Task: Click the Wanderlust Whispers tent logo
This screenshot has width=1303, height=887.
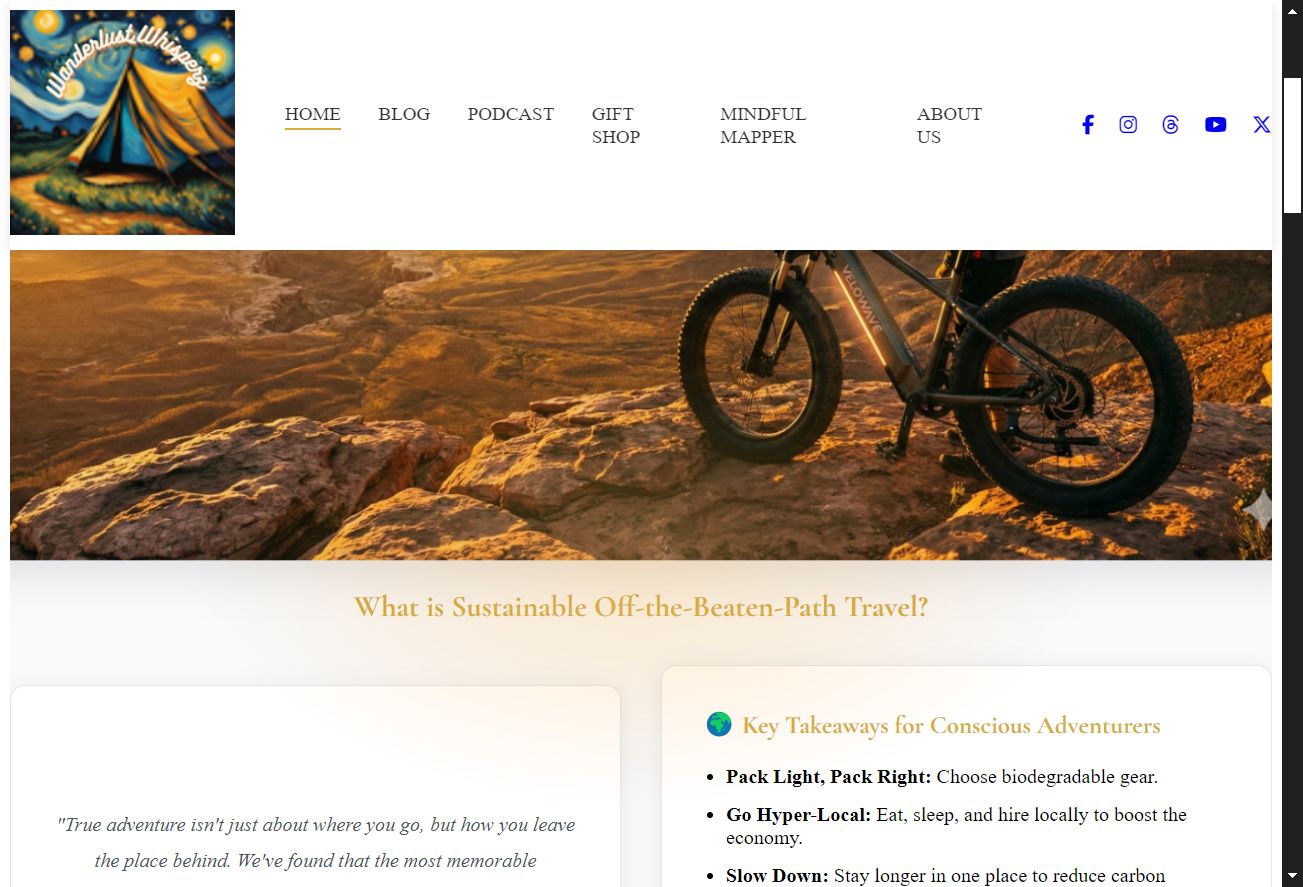Action: 122,123
